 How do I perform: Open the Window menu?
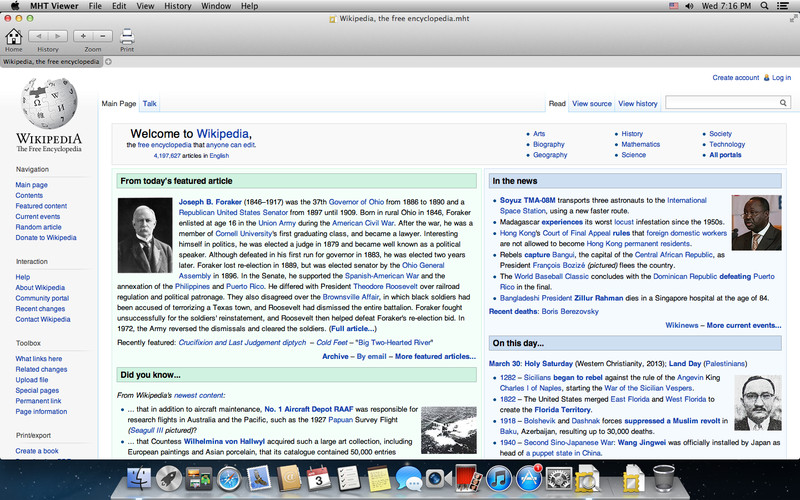216,6
